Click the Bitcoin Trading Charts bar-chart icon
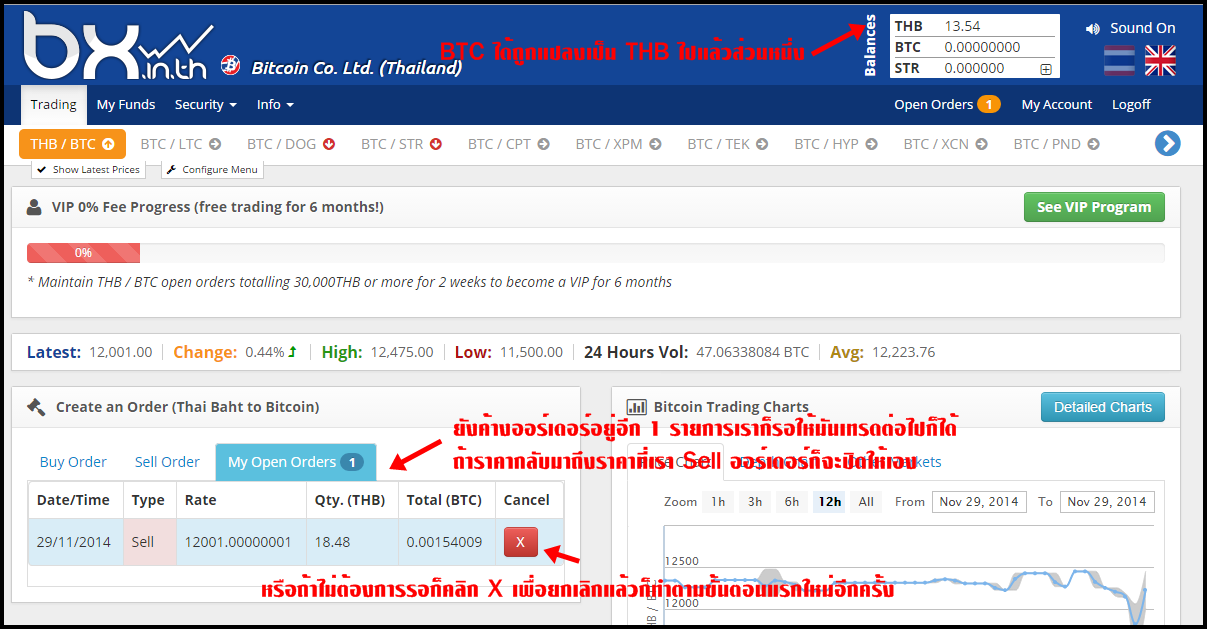 click(x=636, y=407)
